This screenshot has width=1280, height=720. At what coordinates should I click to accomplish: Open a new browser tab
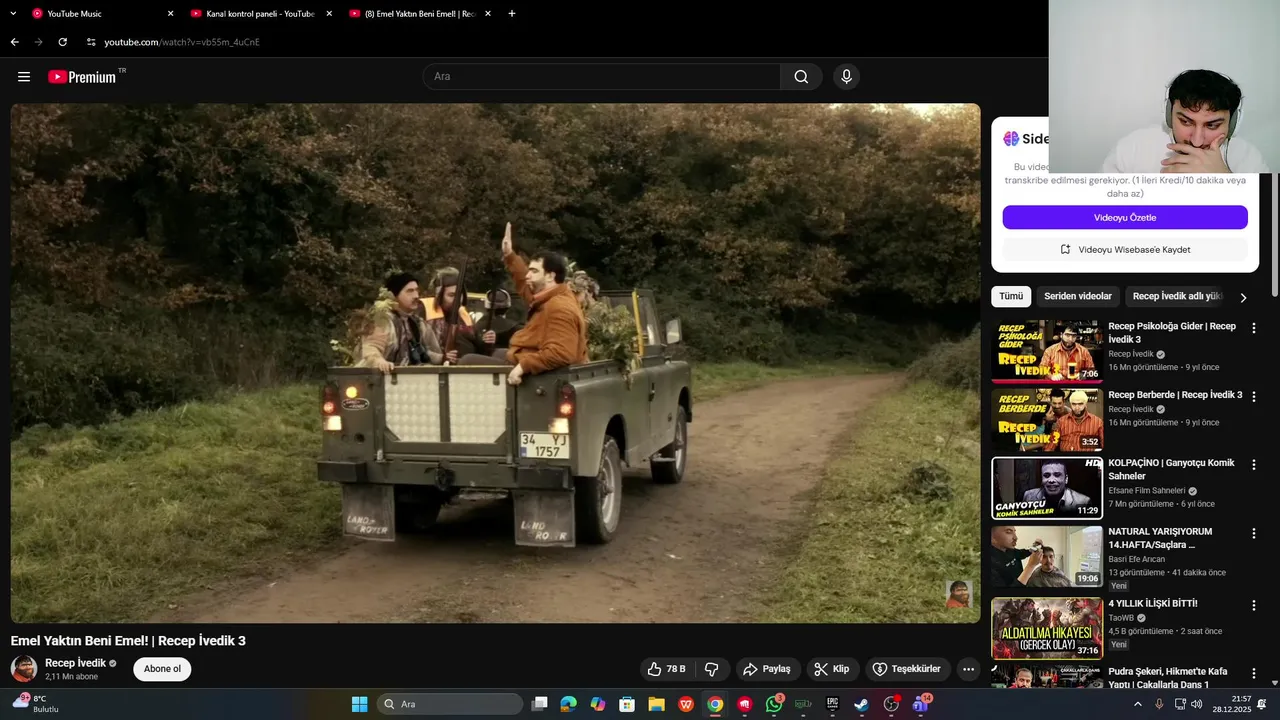[x=512, y=14]
